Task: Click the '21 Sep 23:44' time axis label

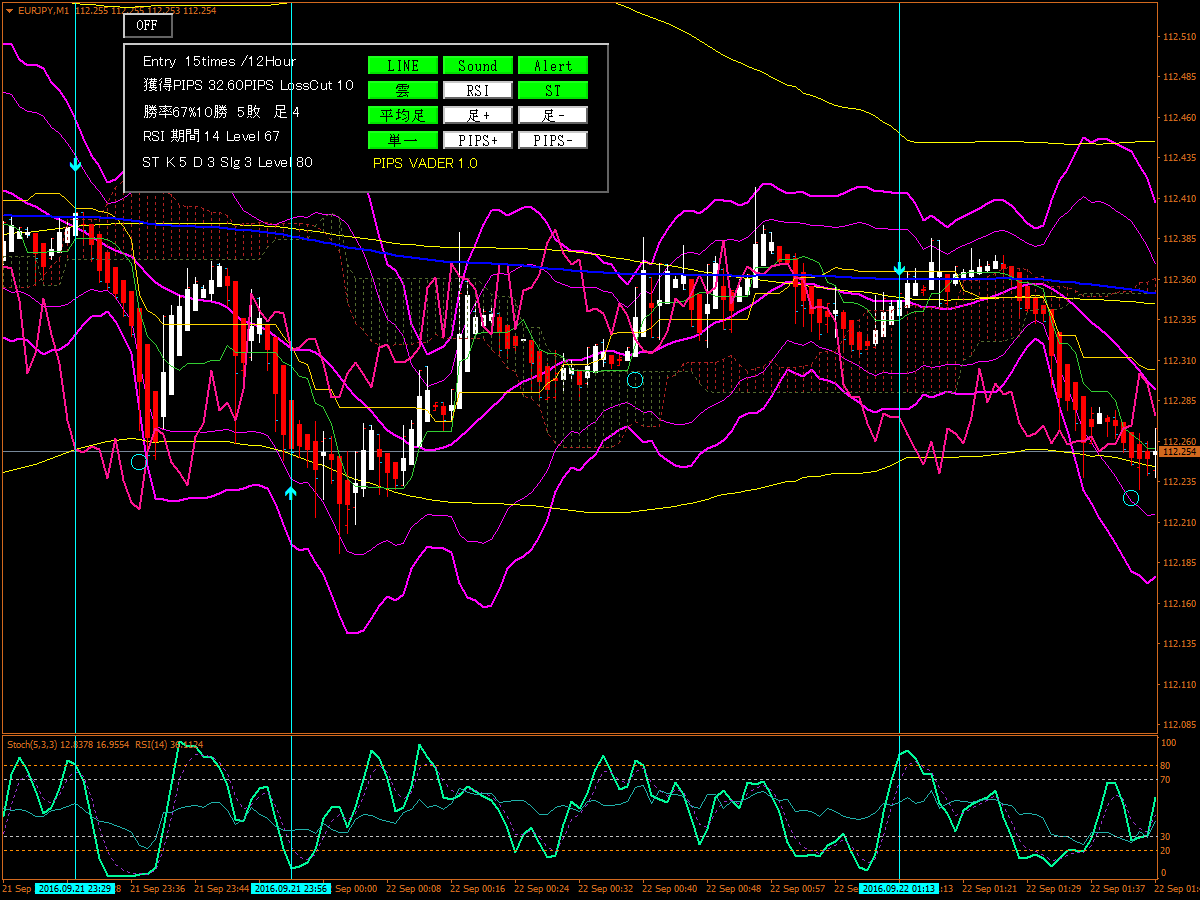Action: click(x=222, y=888)
